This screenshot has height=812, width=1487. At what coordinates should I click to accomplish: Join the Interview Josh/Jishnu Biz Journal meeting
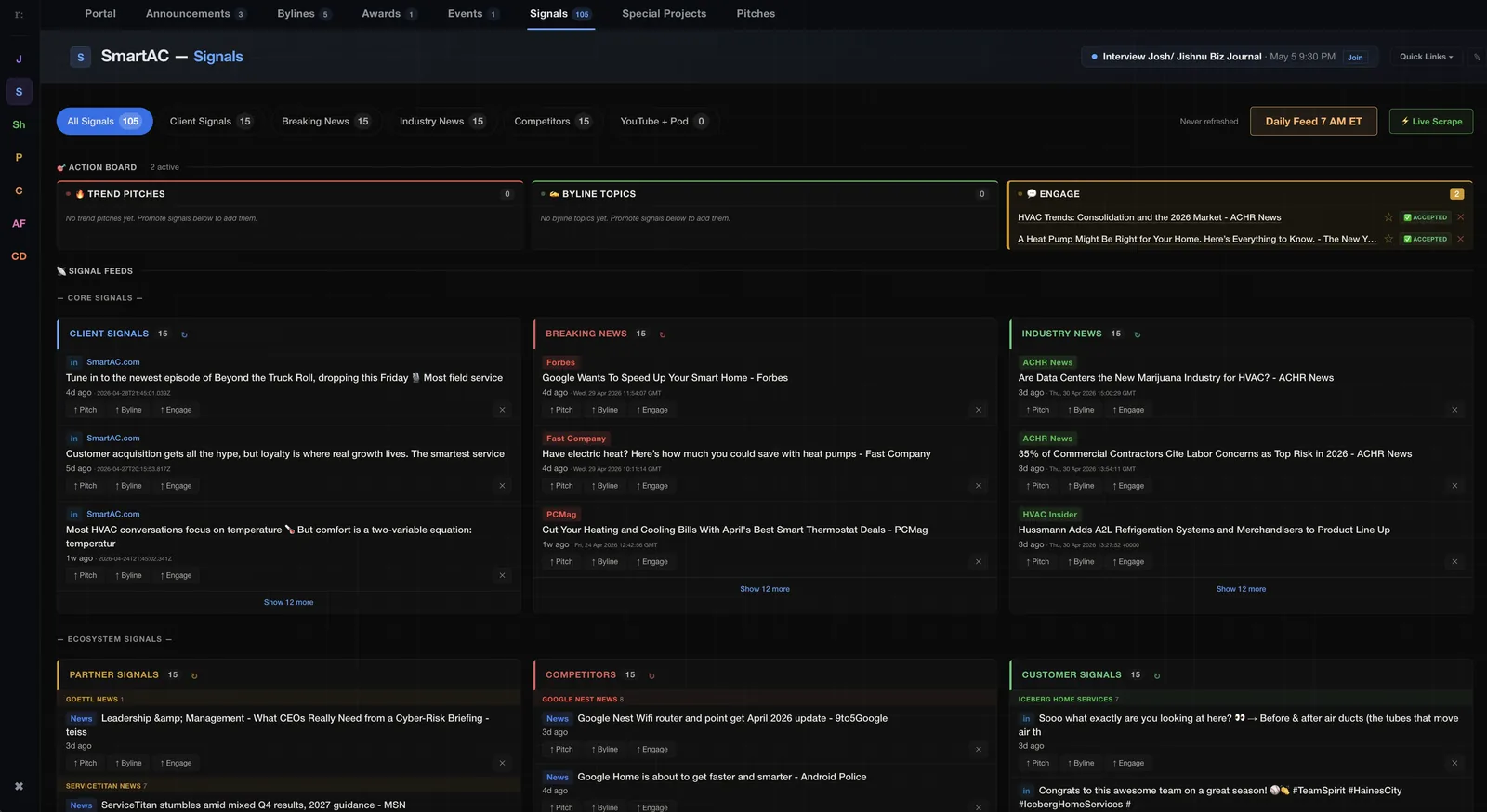pyautogui.click(x=1355, y=58)
